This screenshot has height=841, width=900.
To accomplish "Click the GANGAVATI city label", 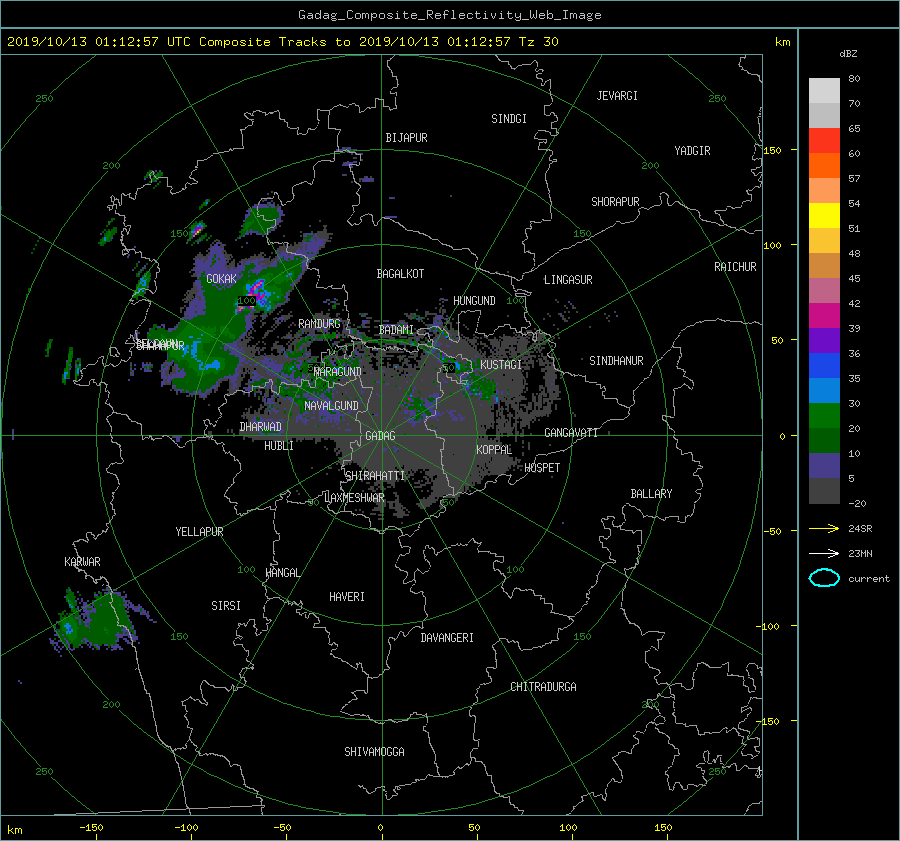I will point(571,432).
